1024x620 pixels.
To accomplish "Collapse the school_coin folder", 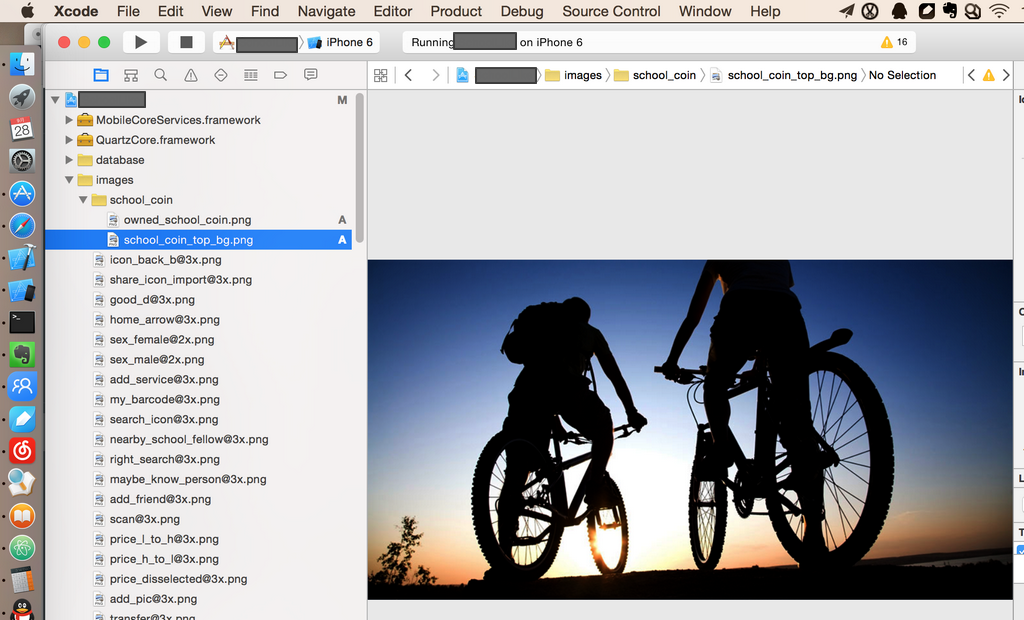I will pos(84,200).
